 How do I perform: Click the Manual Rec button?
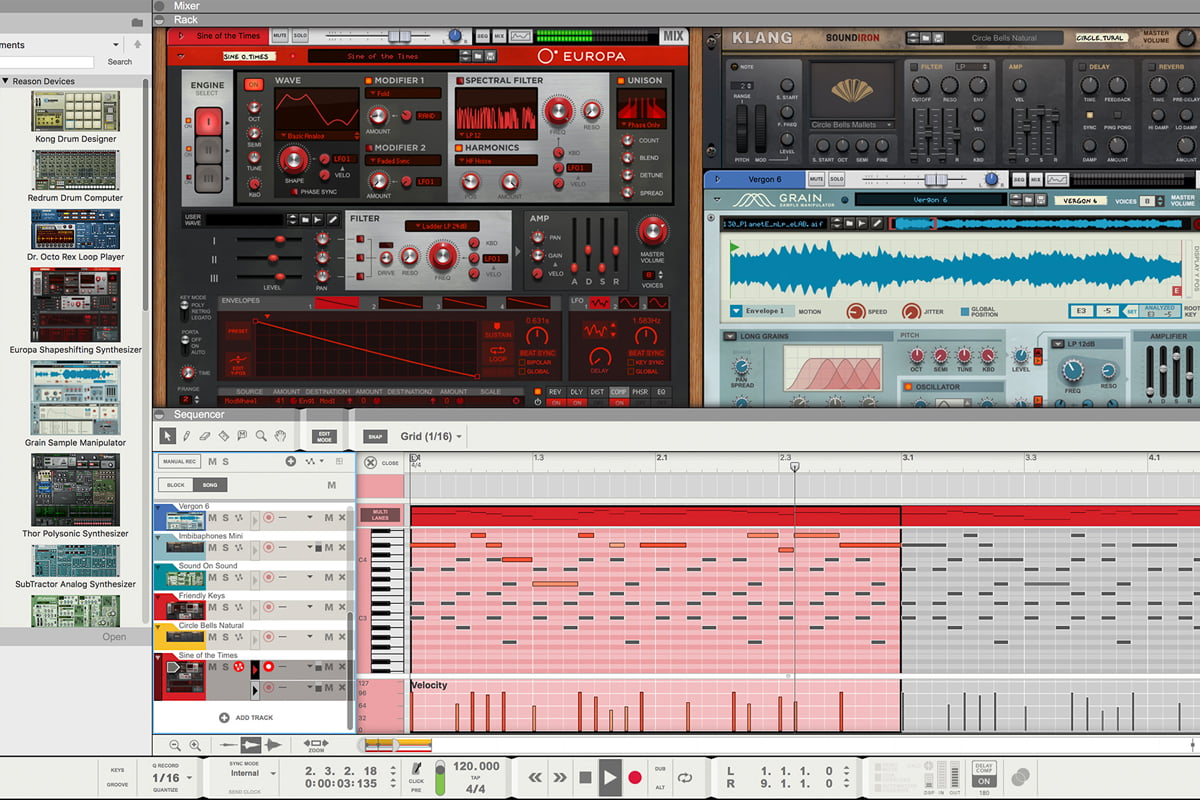[x=179, y=461]
